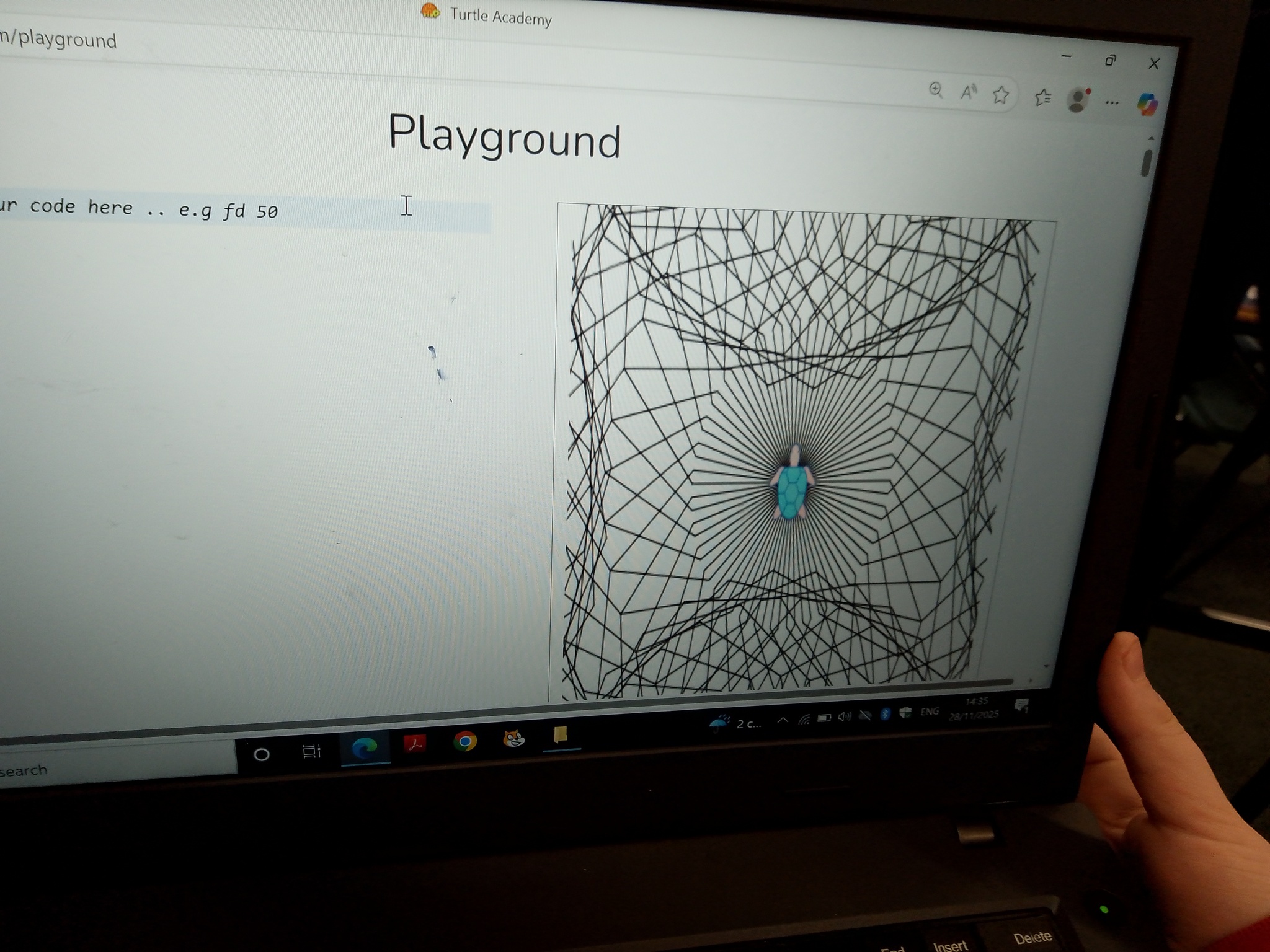Open Task View on the taskbar
Viewport: 1270px width, 952px height.
pos(311,751)
